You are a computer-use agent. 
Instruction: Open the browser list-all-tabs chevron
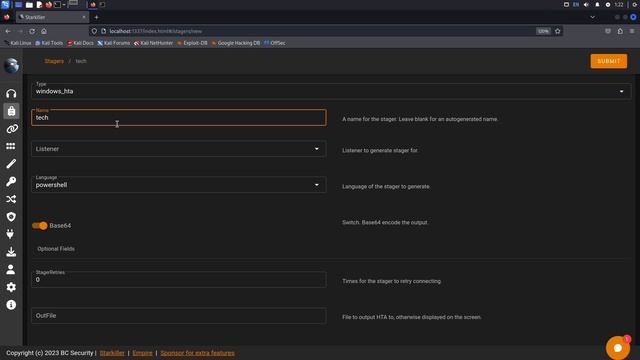(x=592, y=17)
